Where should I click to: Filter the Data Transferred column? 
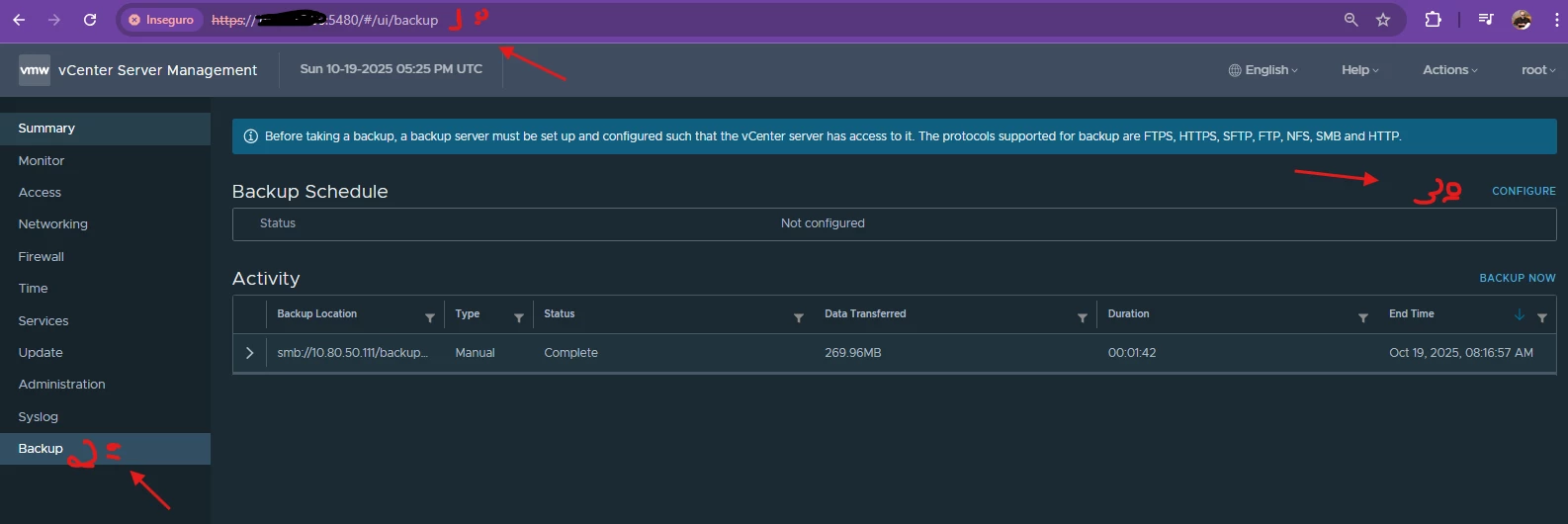click(1083, 317)
